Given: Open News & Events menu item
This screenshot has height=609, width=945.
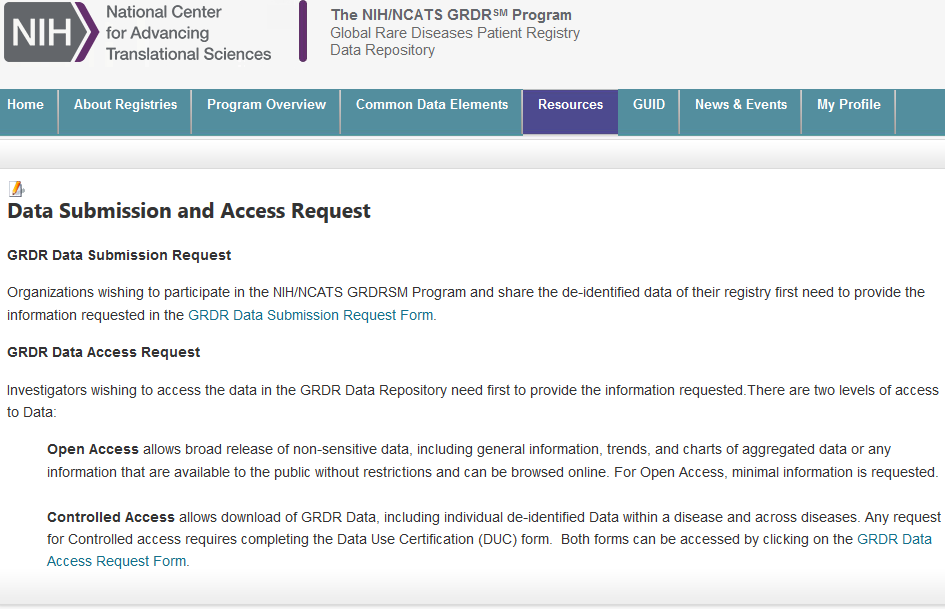Looking at the screenshot, I should click(x=741, y=104).
